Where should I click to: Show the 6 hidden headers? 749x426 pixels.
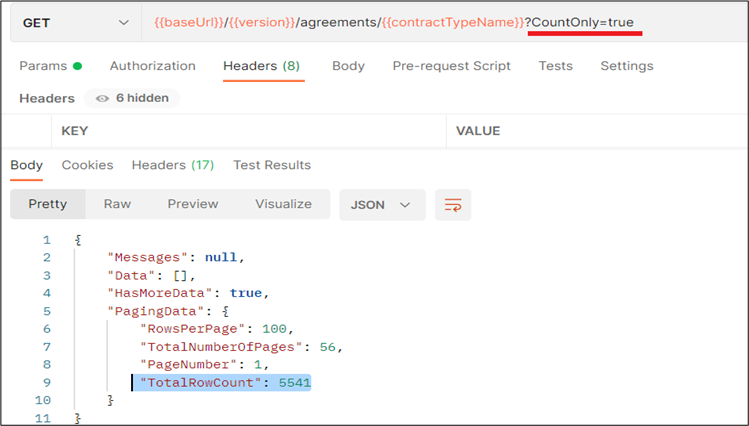132,98
